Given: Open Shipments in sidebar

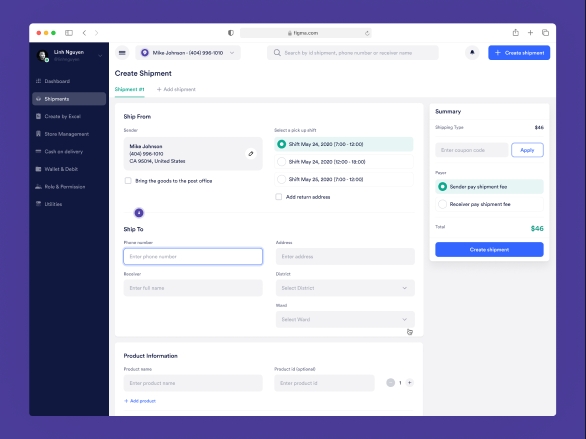Looking at the screenshot, I should [x=69, y=99].
